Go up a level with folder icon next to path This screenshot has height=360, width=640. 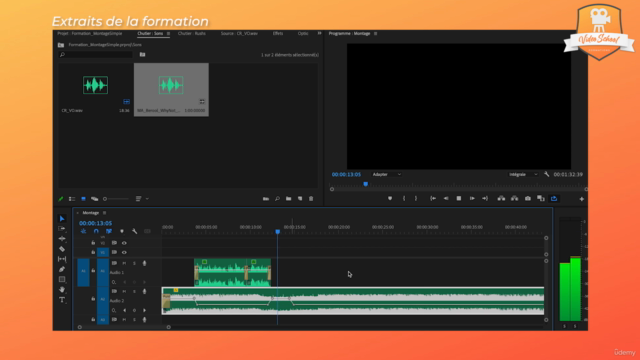pyautogui.click(x=61, y=45)
